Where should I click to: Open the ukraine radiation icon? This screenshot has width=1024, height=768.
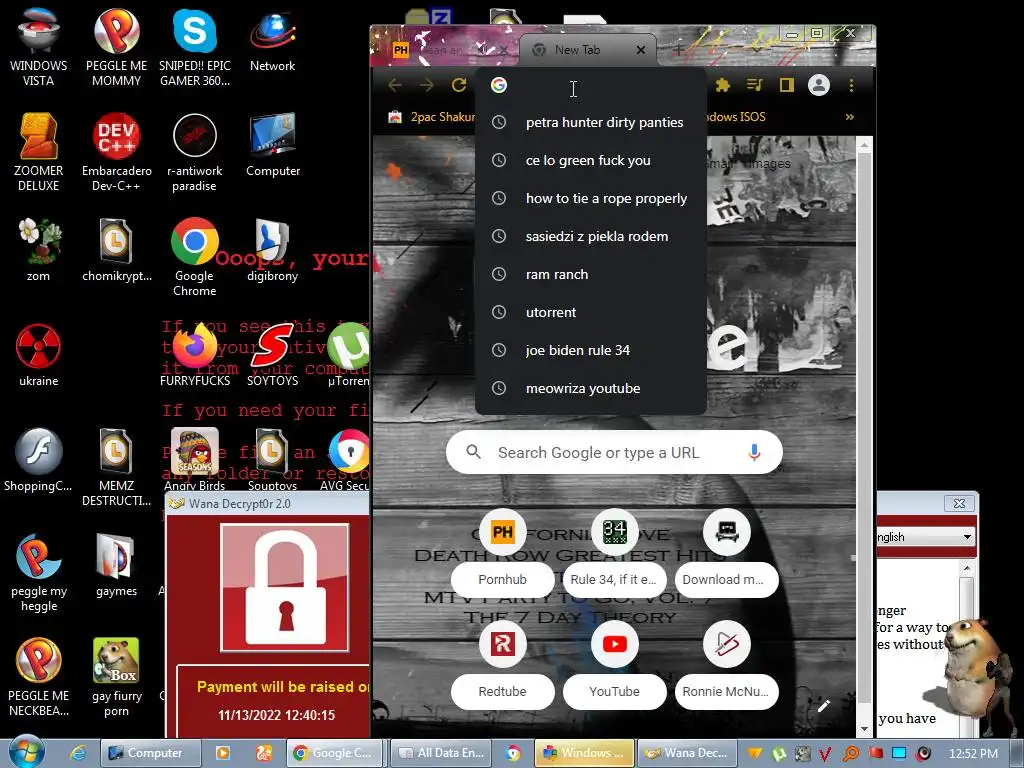coord(39,355)
